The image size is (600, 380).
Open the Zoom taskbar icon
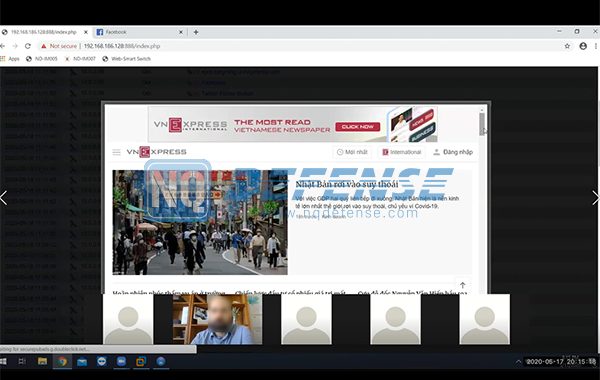(121, 361)
